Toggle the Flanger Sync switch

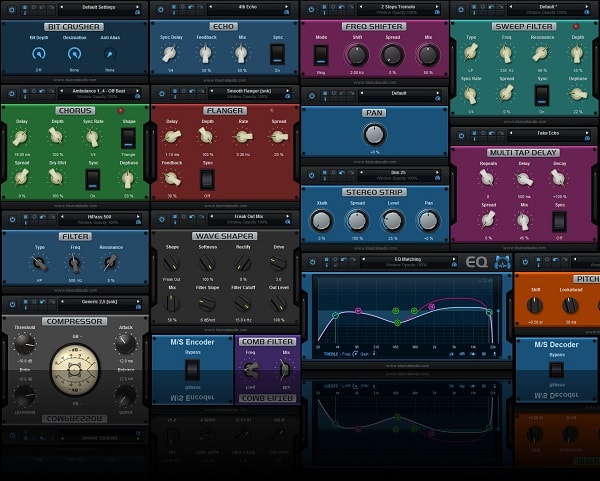pos(207,179)
